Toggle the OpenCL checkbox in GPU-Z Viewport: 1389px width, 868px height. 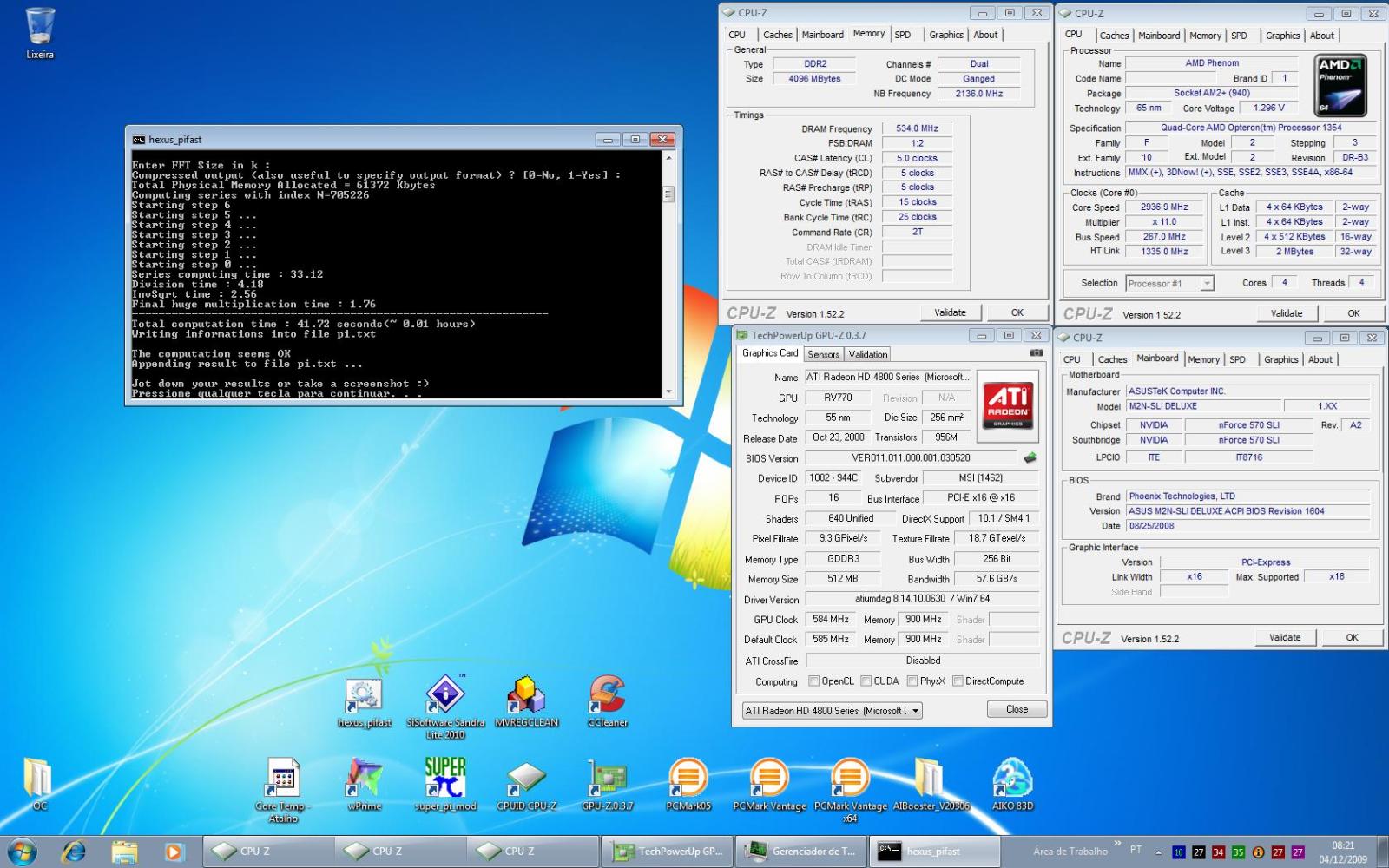click(x=813, y=681)
